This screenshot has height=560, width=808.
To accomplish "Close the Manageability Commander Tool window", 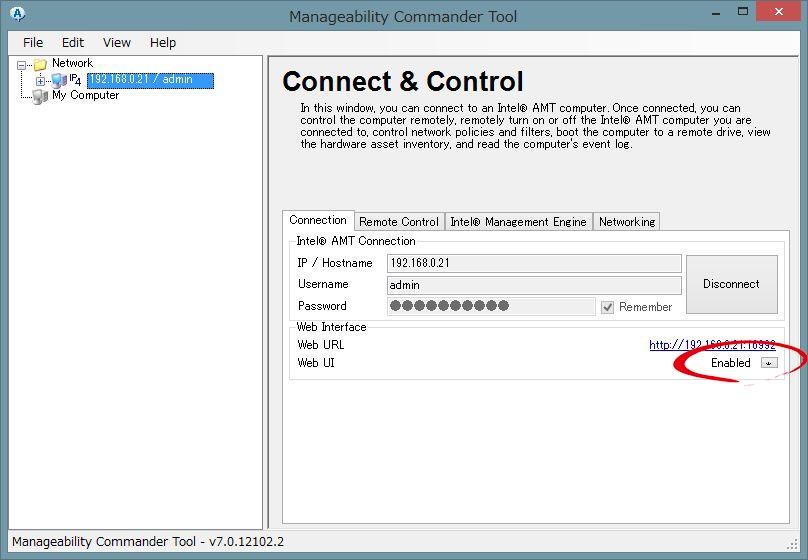I will click(x=779, y=11).
